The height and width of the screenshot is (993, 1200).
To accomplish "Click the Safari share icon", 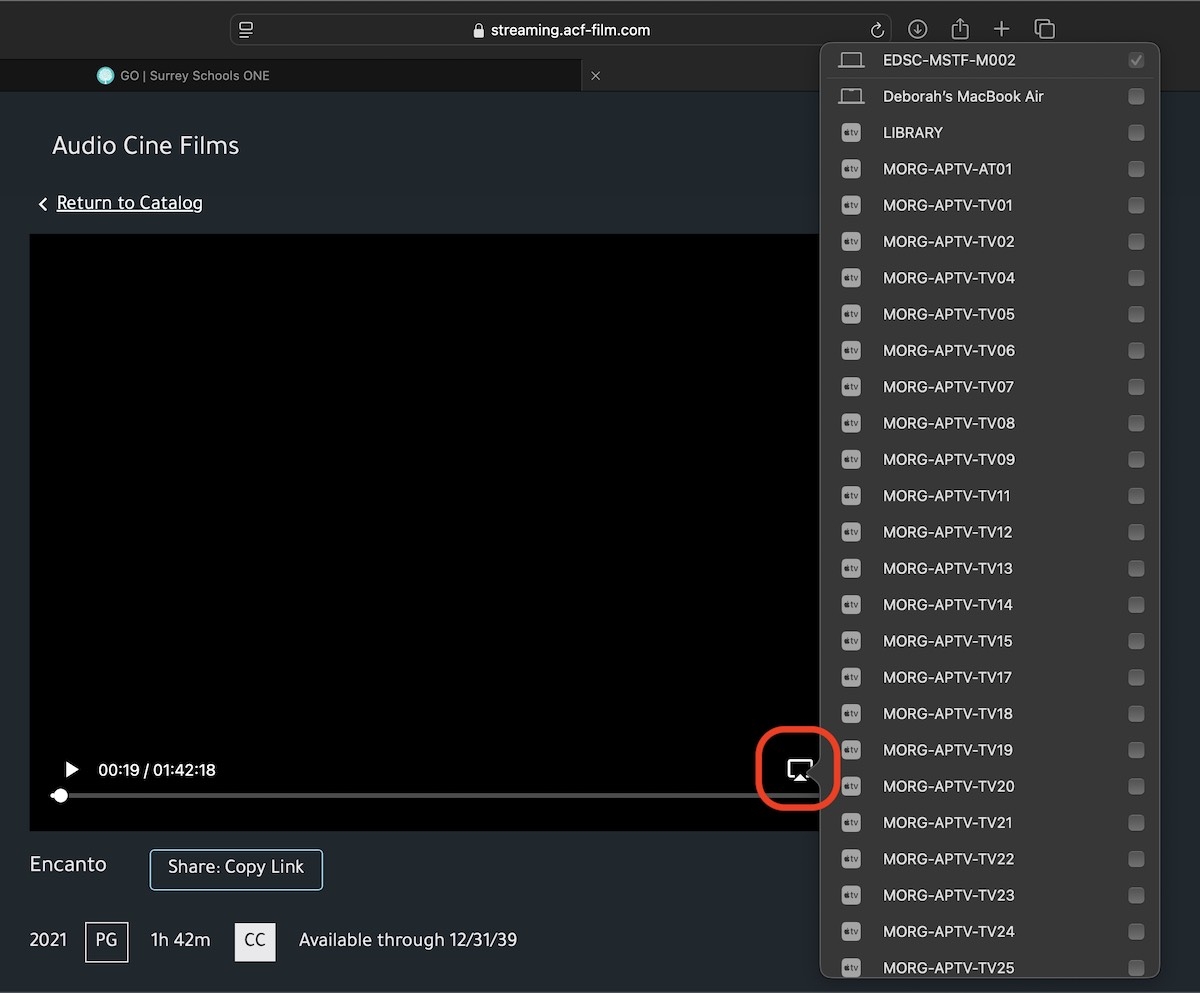I will pyautogui.click(x=960, y=29).
